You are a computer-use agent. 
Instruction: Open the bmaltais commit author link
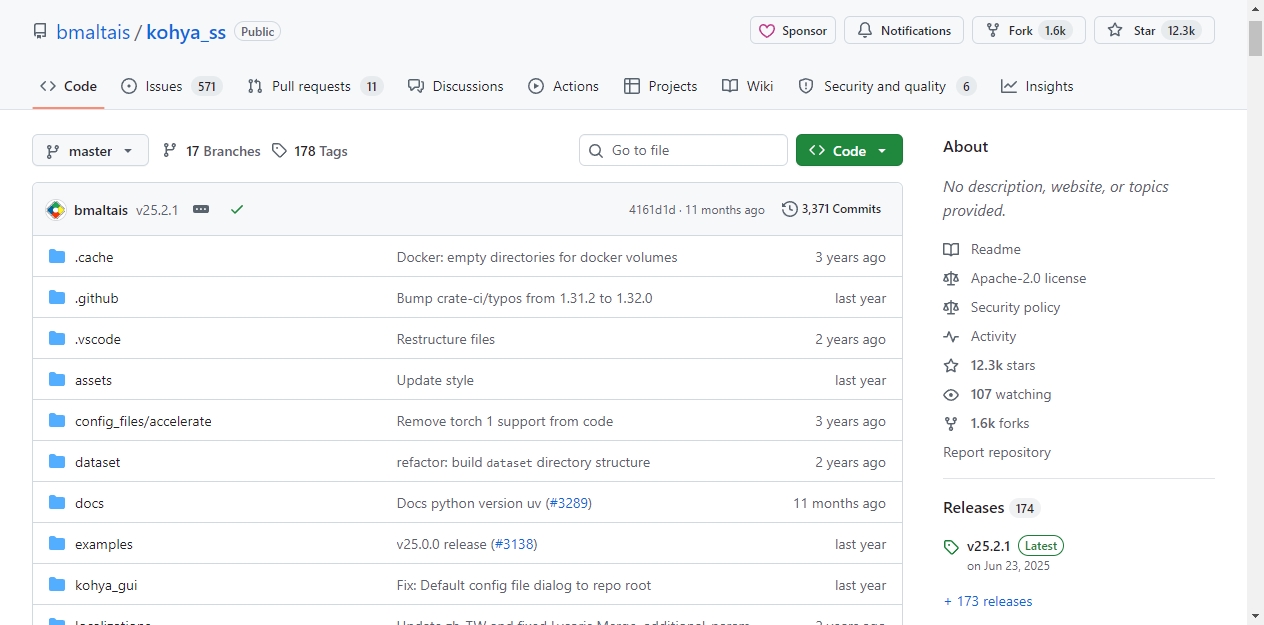(x=101, y=210)
